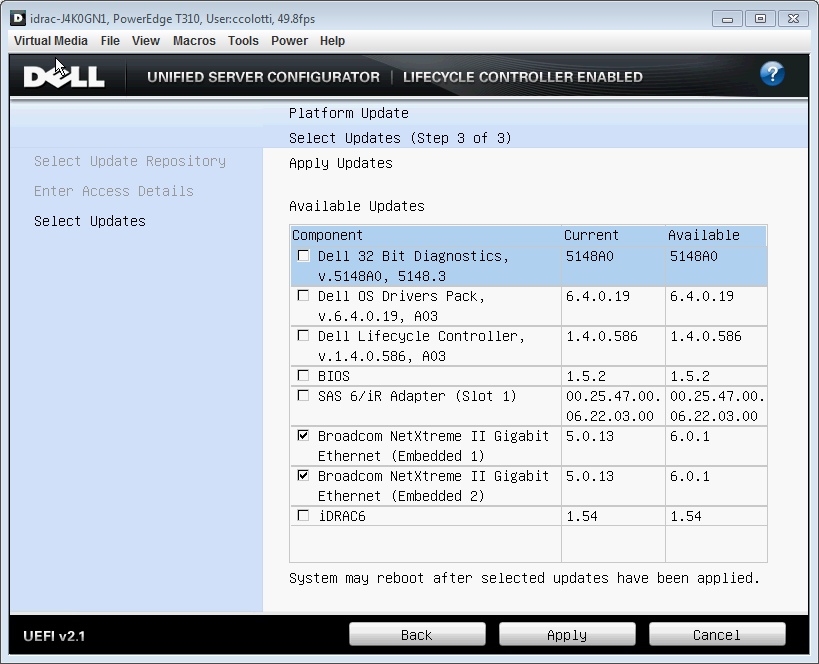Click current version 5.0.13 for Embedded 2
The width and height of the screenshot is (819, 664).
tap(590, 476)
